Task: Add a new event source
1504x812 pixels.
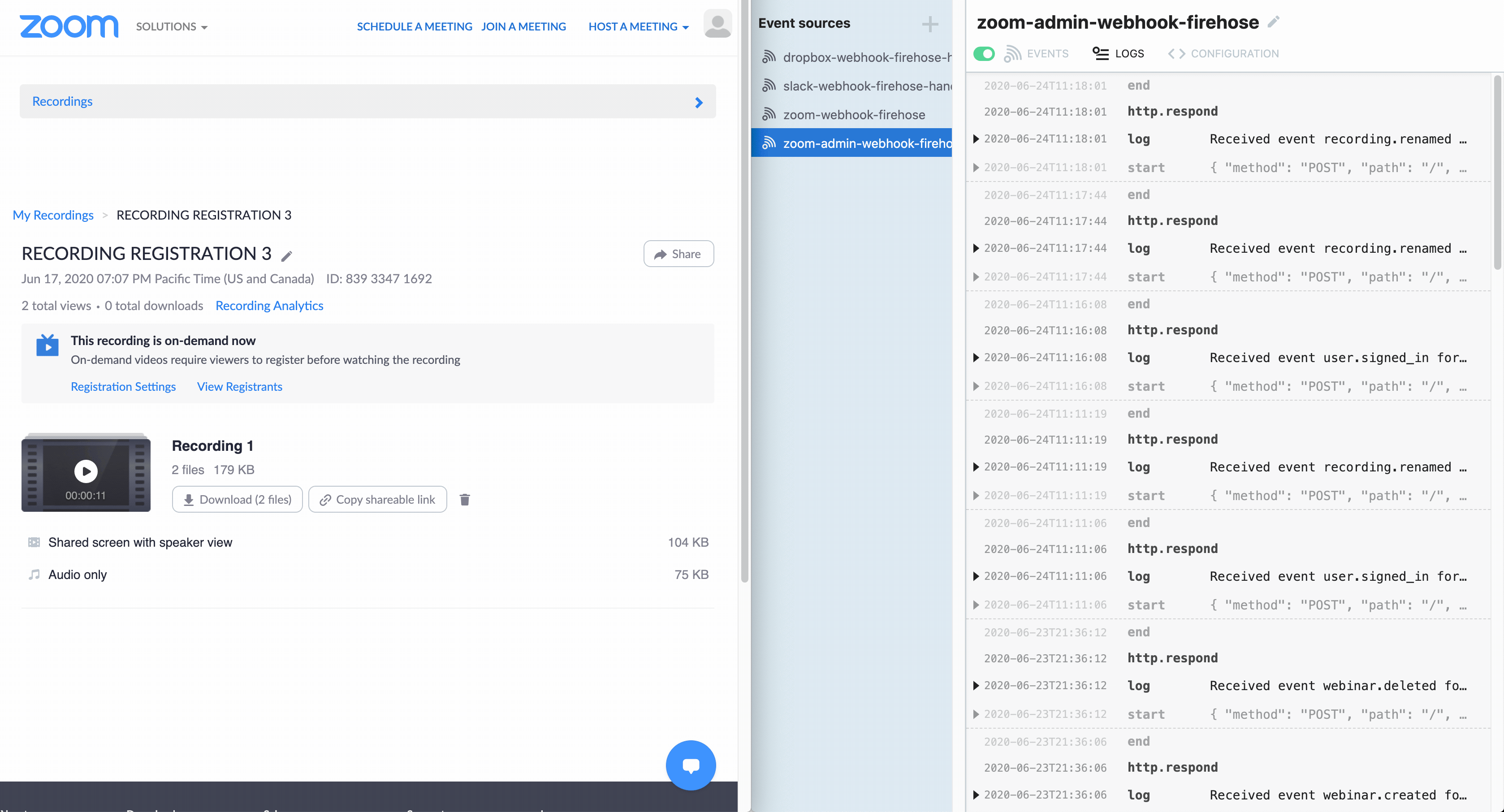Action: (x=930, y=24)
